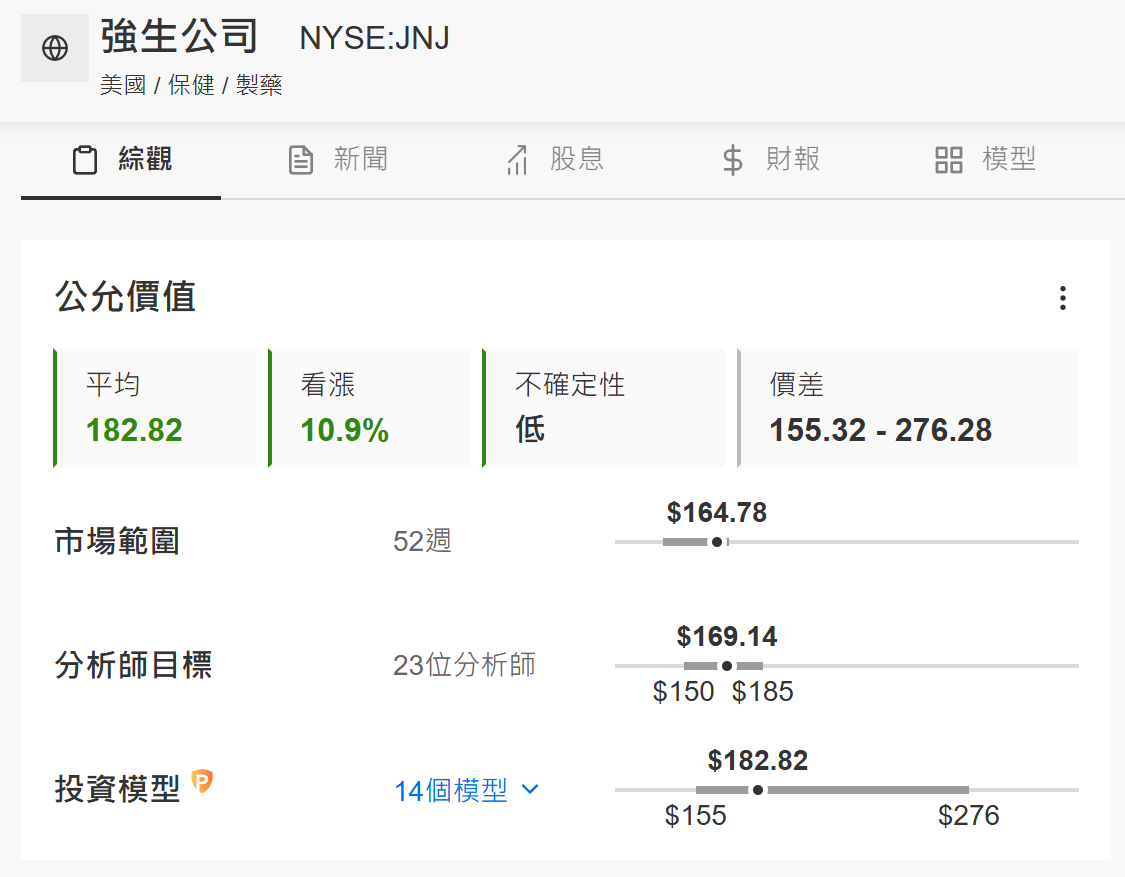Click the 價差 155.32 - 276.28 card
Viewport: 1125px width, 877px height.
point(908,408)
